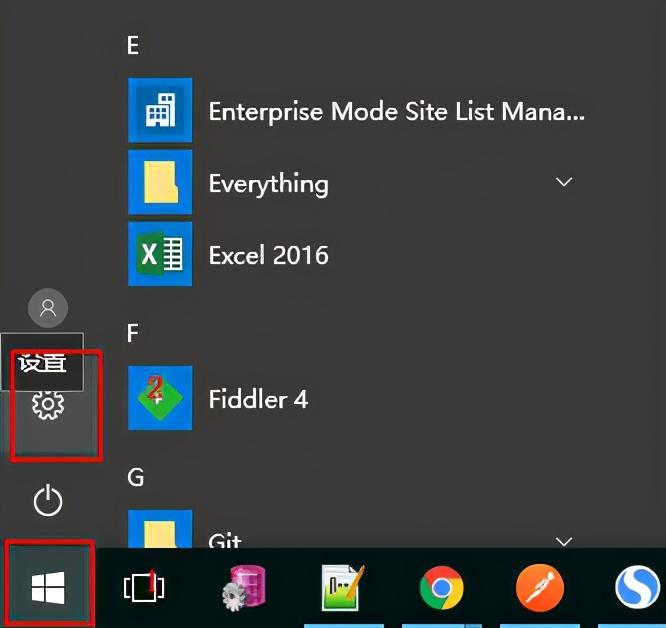This screenshot has height=628, width=666.
Task: Open Postman from the taskbar
Action: 540,588
